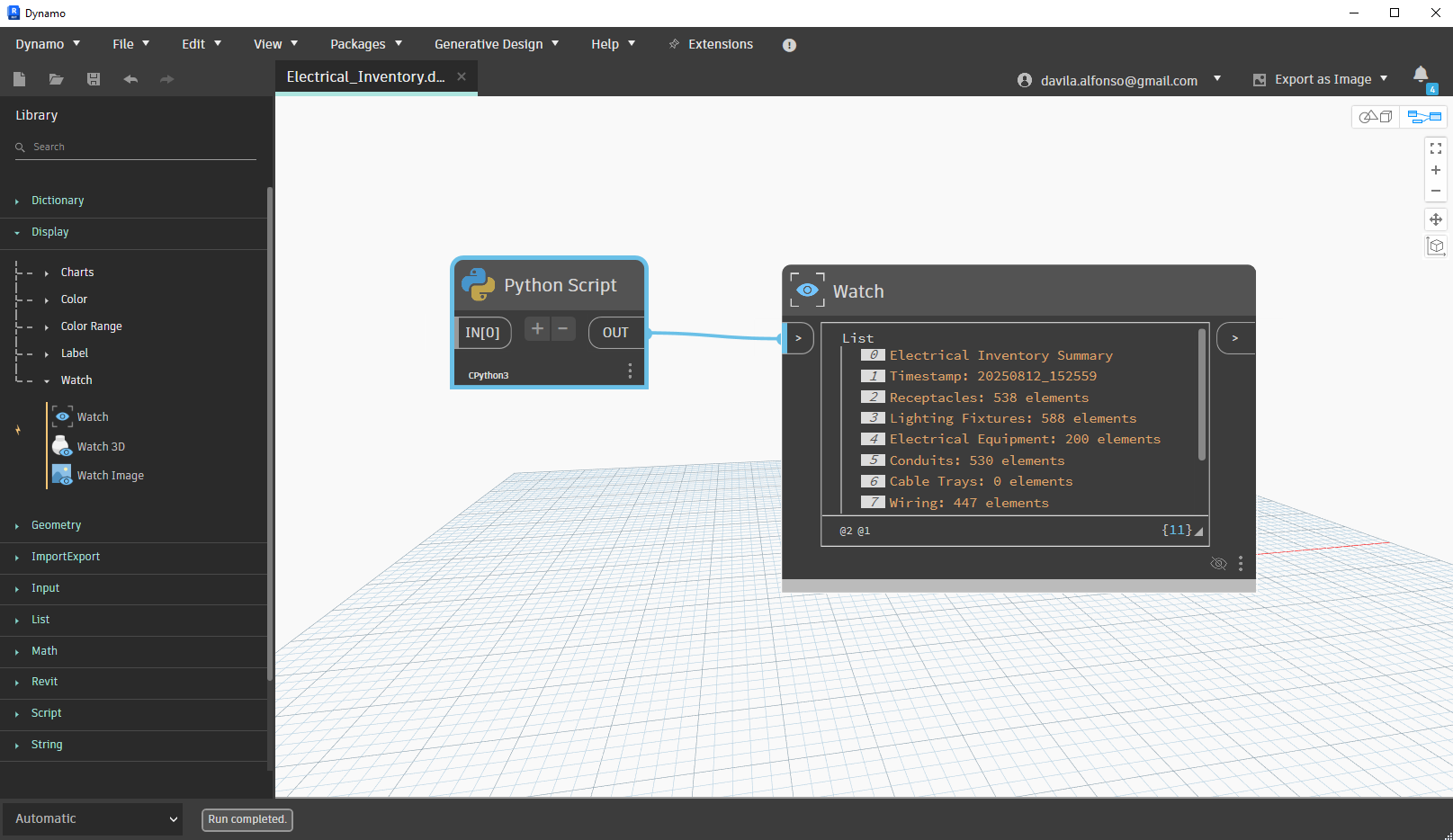
Task: Zoom in using the plus canvas icon
Action: pyautogui.click(x=1436, y=170)
